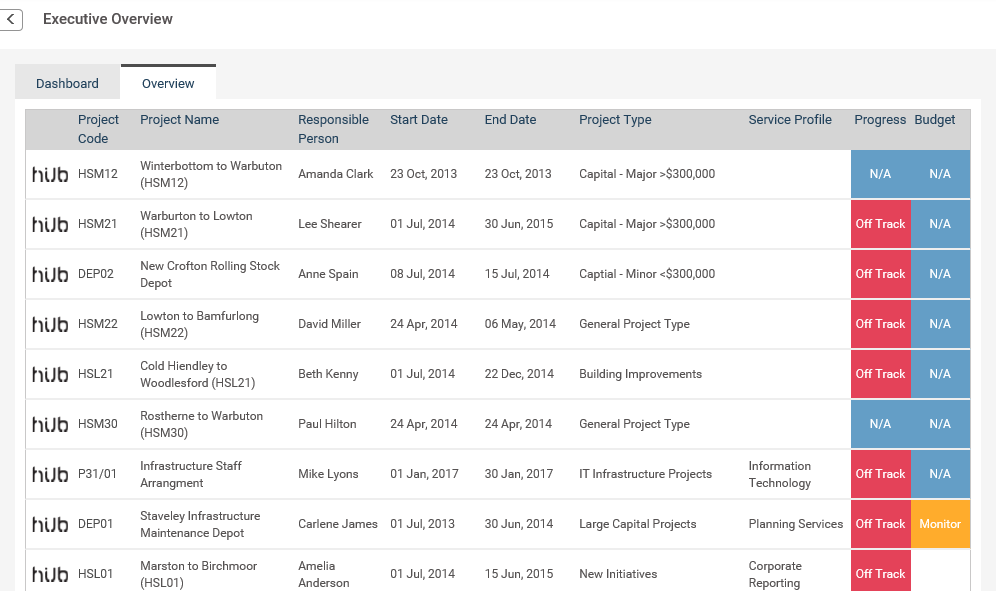Click Cold Hiendley to Woodlesford (HSL21)
This screenshot has width=996, height=591.
point(198,374)
